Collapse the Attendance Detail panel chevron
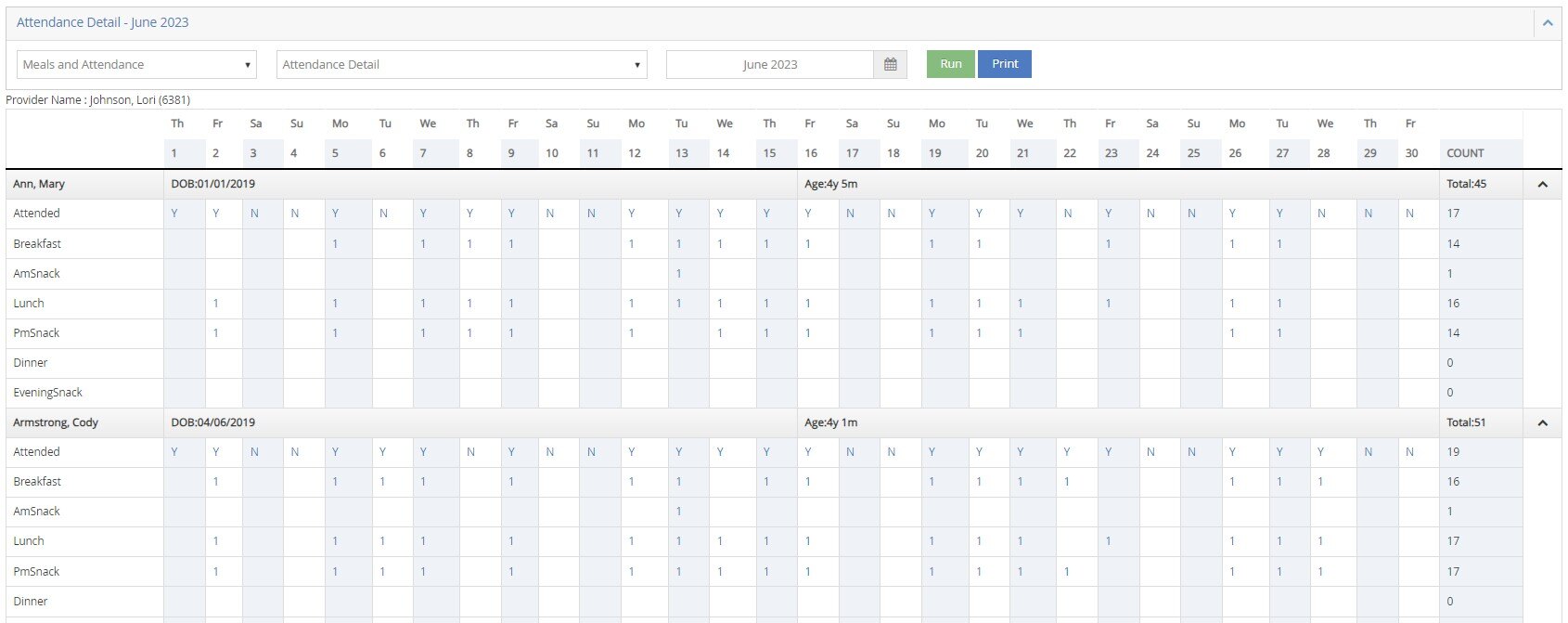Viewport: 1568px width, 623px height. point(1547,23)
